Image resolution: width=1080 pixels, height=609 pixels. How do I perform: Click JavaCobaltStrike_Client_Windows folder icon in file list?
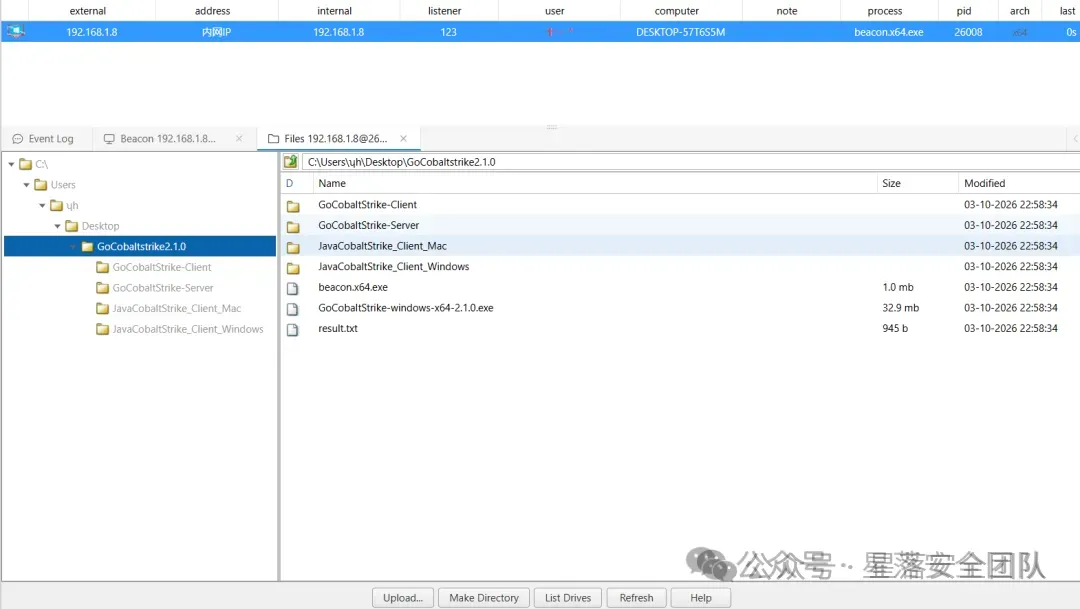293,268
